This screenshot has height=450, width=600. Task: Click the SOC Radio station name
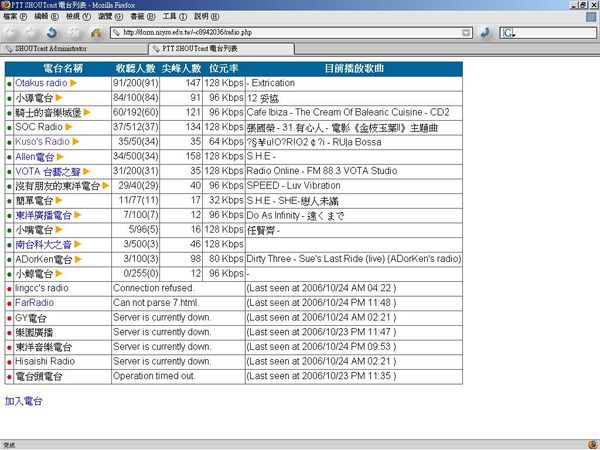point(39,127)
